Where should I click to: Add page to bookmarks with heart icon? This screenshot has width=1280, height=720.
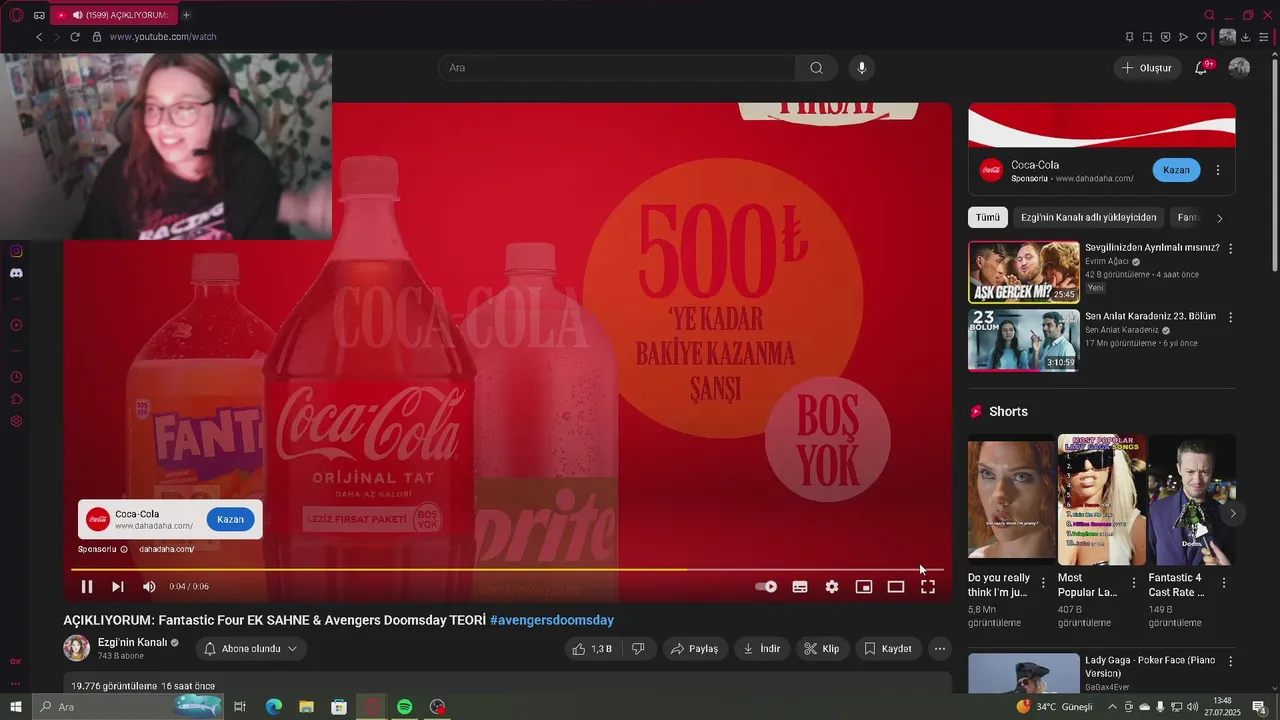click(x=1202, y=37)
